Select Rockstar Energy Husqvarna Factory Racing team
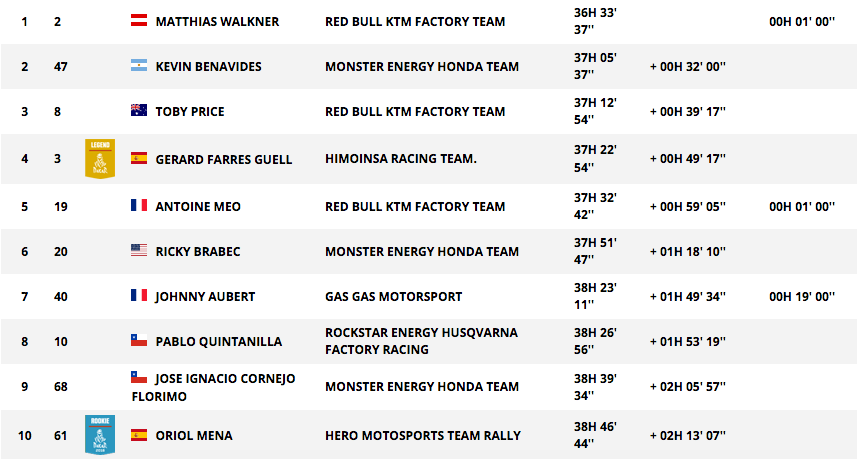 tap(421, 341)
